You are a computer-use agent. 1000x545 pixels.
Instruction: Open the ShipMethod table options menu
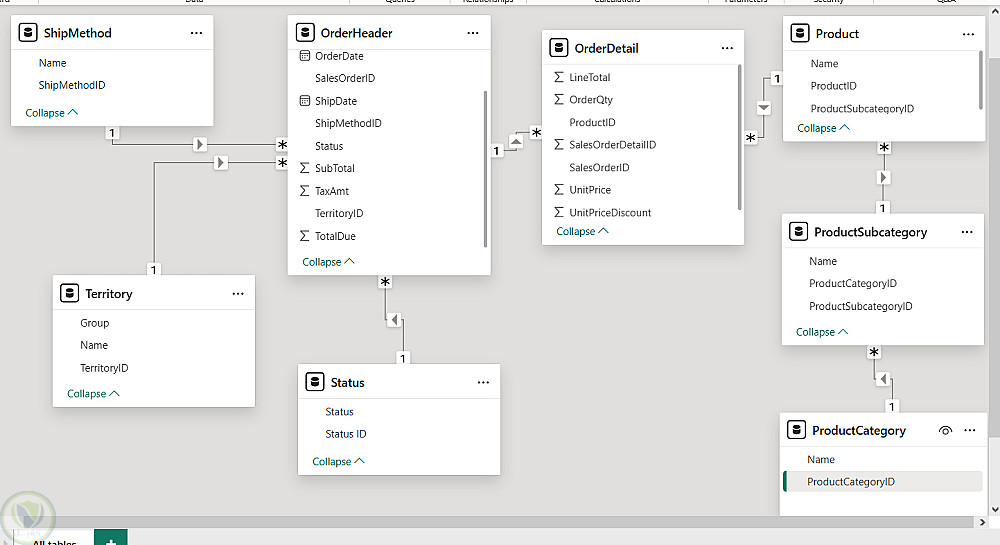tap(196, 33)
